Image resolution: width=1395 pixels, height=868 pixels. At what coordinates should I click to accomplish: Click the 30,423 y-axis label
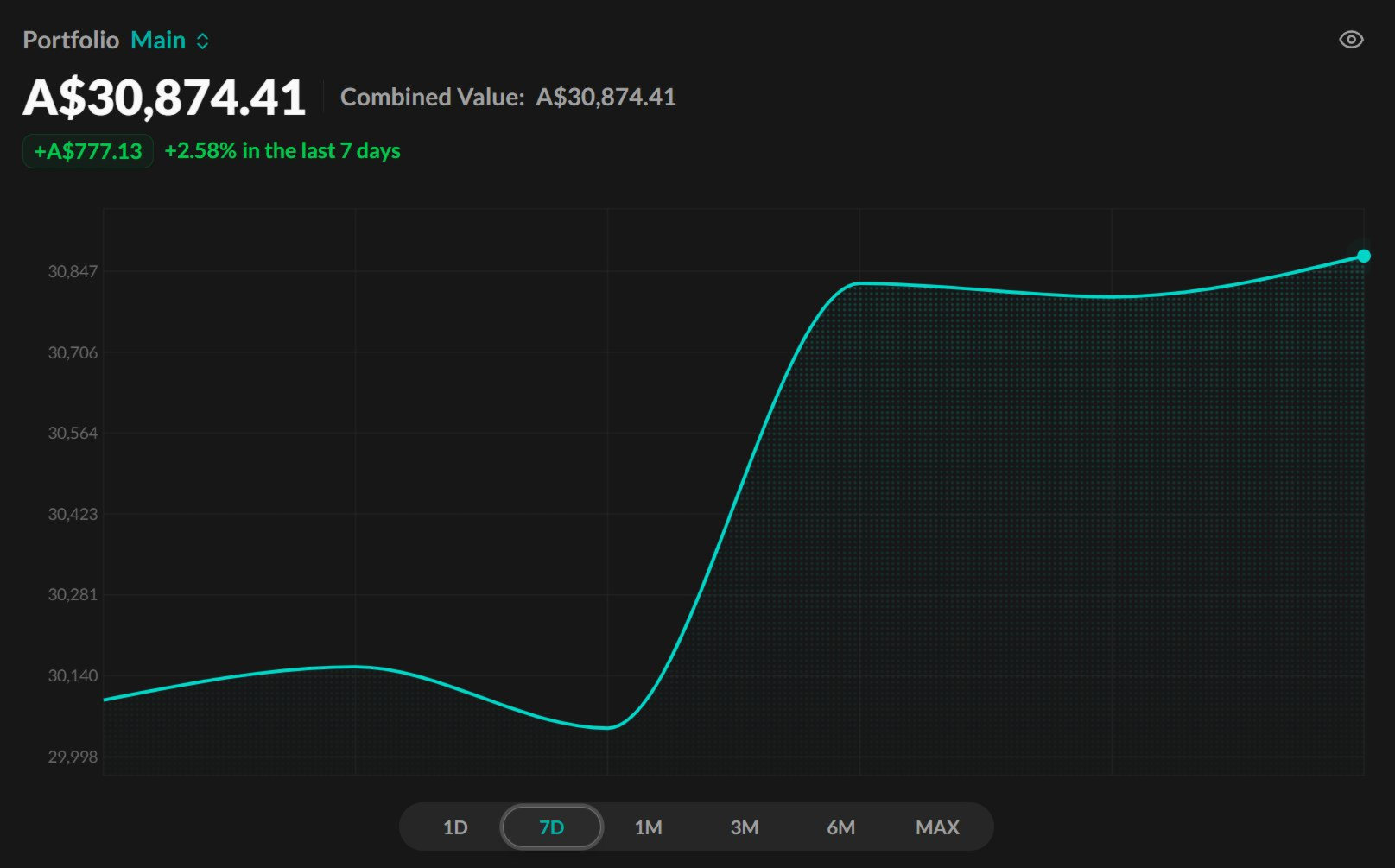(73, 514)
